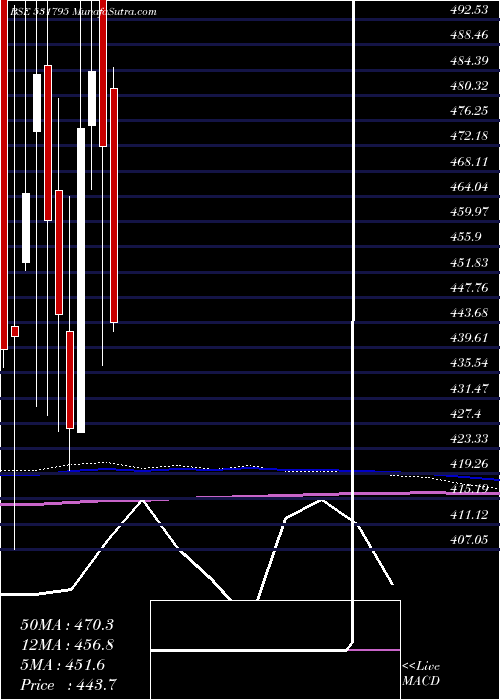
Task: Click the 12MA : 456.8 value
Action: 67,645
